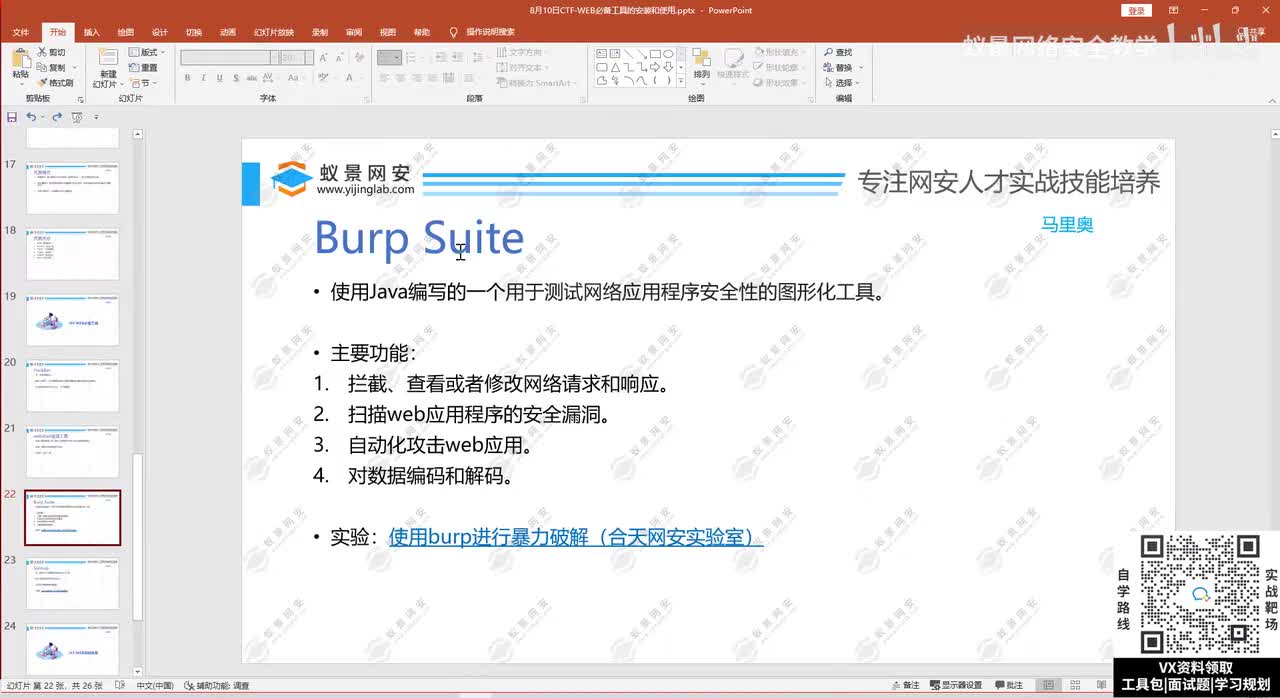Click the Paste clipboard icon

20,59
